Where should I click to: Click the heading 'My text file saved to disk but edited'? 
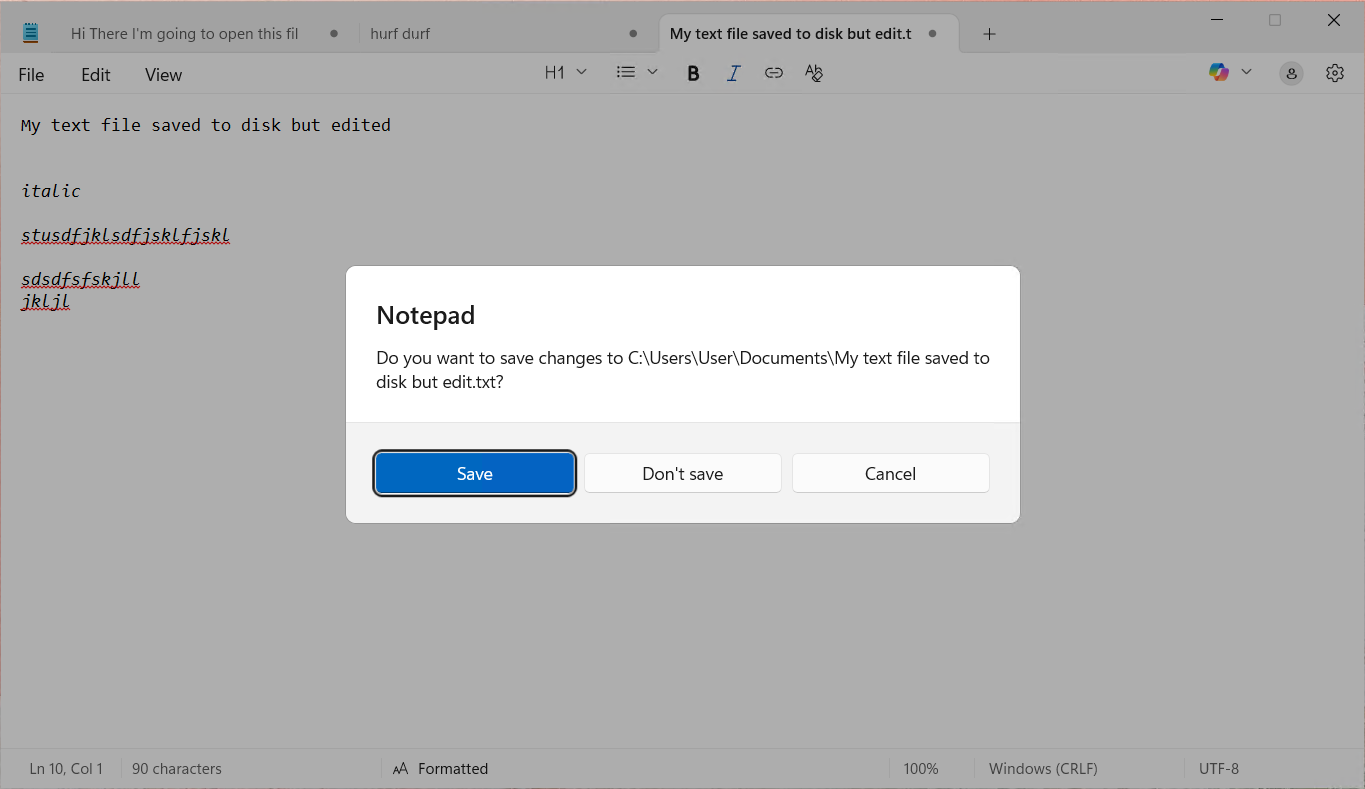pos(206,125)
